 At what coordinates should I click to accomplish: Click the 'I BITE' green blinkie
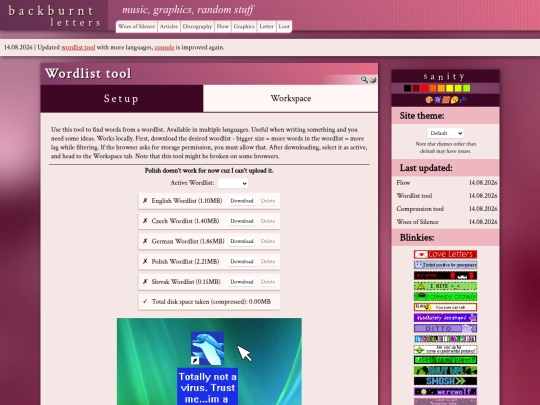[x=445, y=286]
